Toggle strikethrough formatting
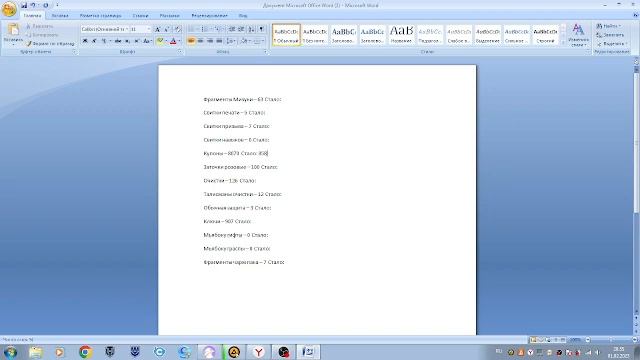 [x=118, y=41]
